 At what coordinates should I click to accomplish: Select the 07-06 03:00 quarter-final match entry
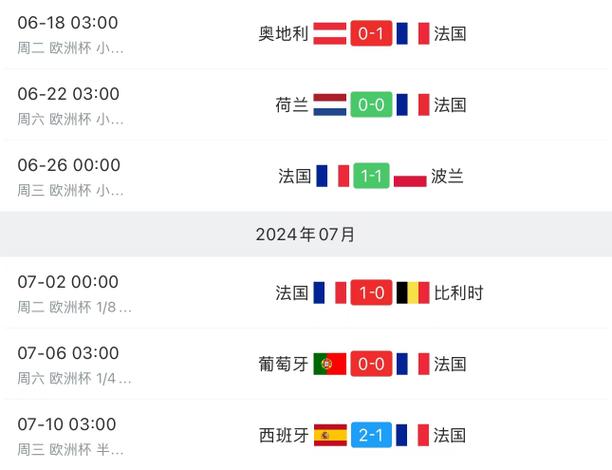click(306, 364)
